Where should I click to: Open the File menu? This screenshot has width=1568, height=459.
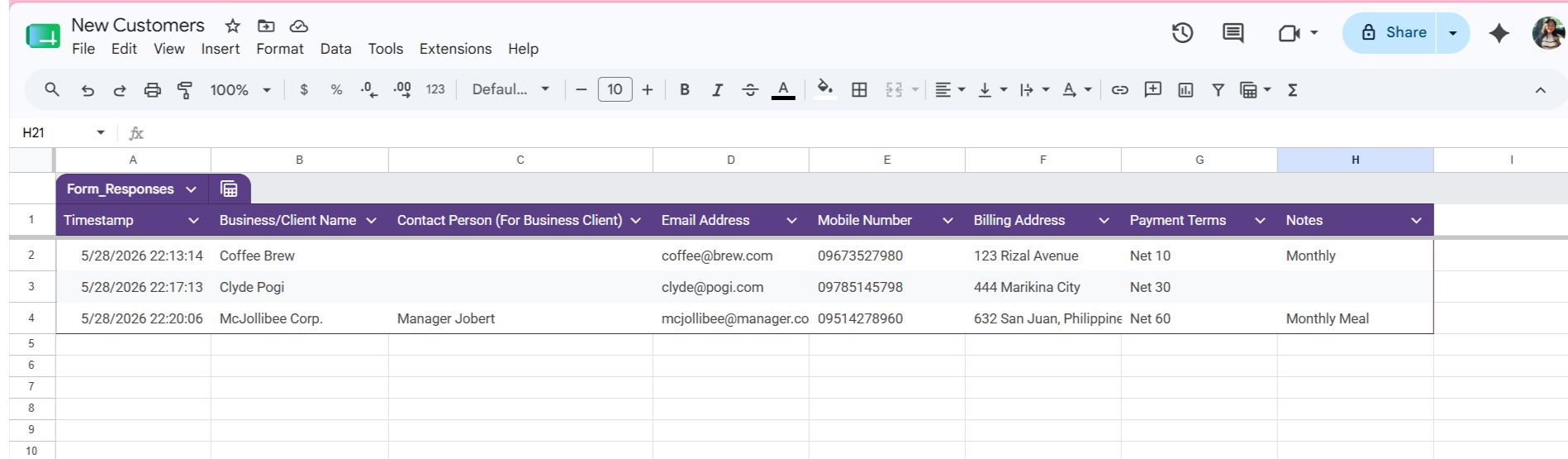83,49
